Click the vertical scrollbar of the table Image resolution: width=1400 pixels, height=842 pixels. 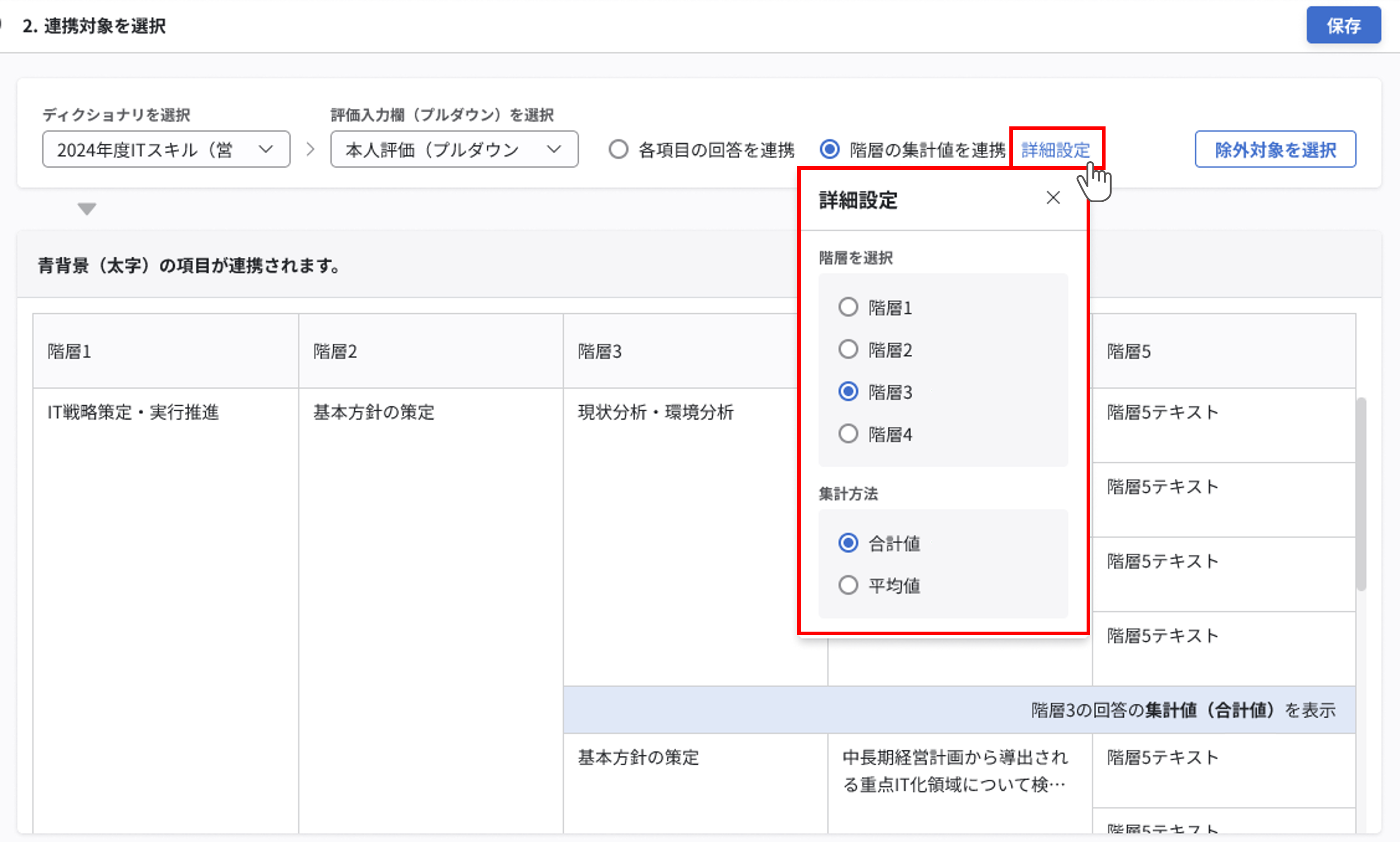(1361, 493)
